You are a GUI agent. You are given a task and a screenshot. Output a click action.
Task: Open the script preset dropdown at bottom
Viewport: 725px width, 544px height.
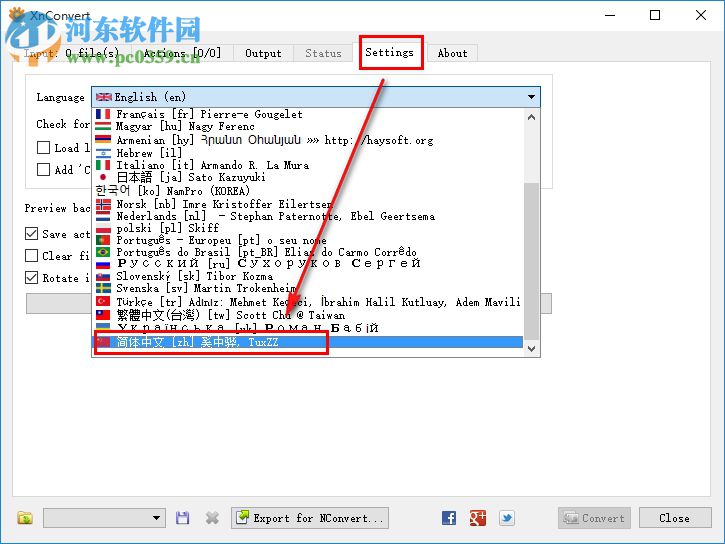pos(104,518)
